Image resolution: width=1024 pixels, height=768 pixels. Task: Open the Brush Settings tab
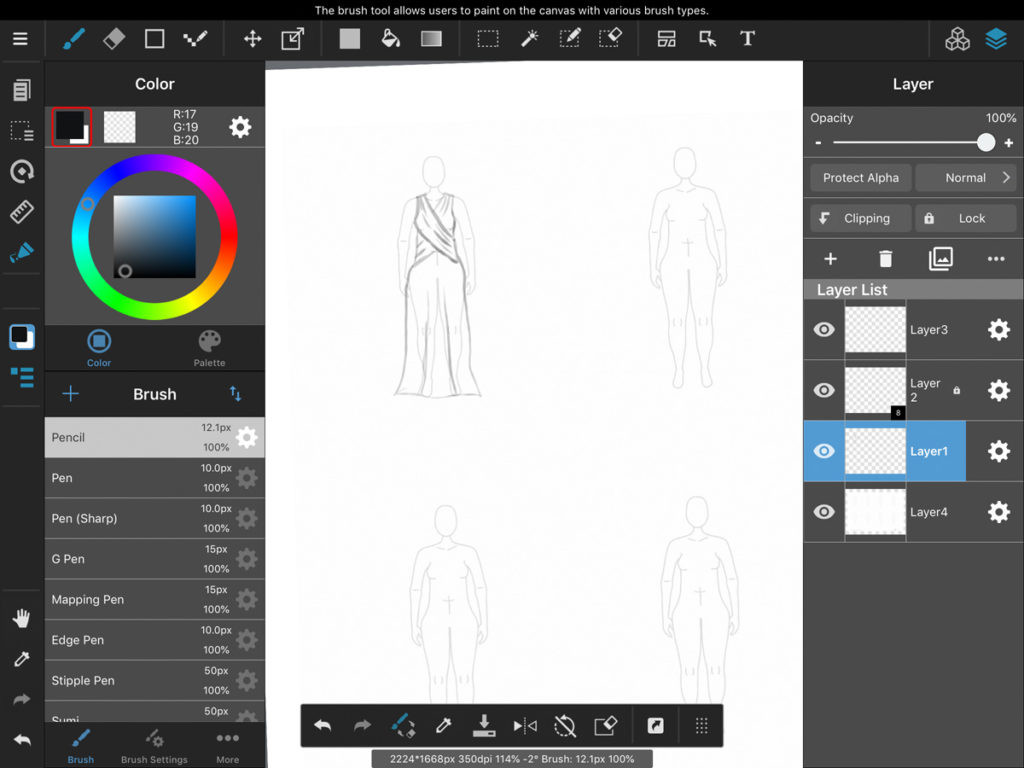pos(154,746)
